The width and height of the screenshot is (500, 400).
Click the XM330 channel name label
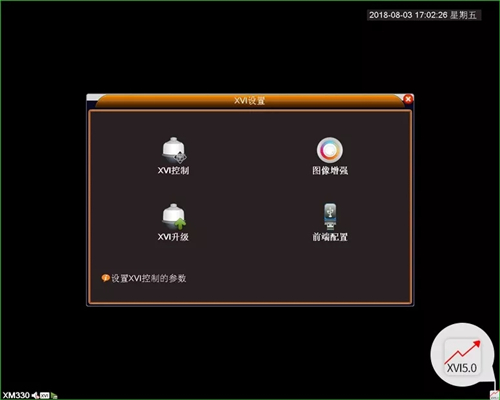(x=16, y=395)
